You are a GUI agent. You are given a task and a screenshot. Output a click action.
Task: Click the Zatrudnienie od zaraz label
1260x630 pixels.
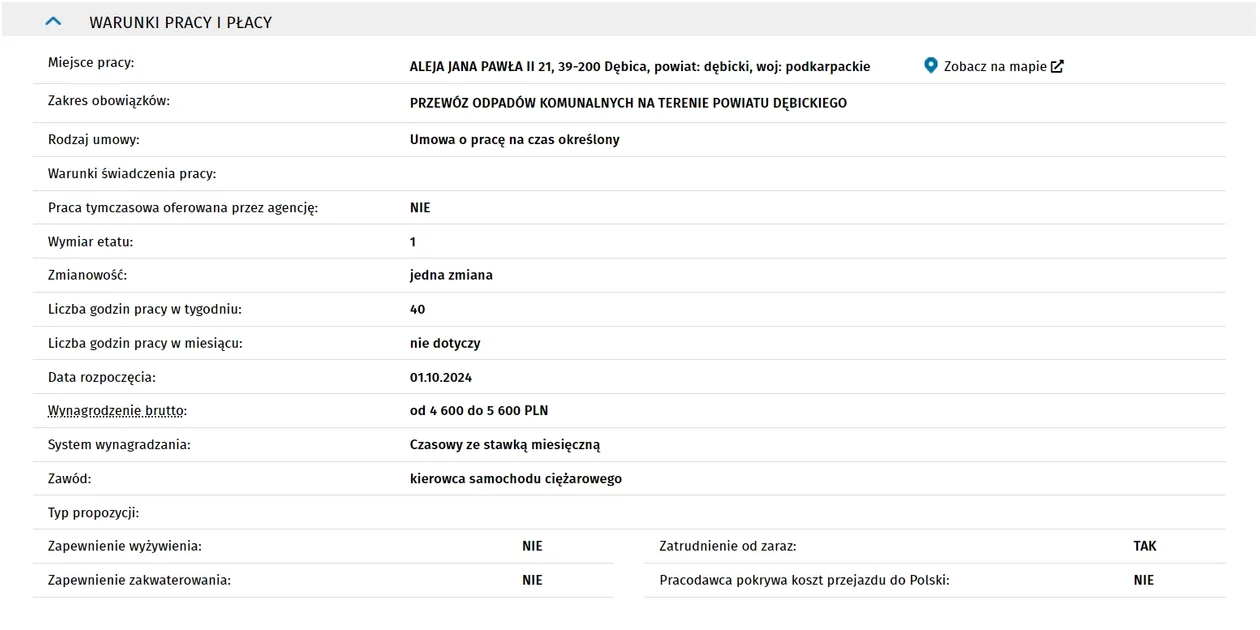tap(728, 546)
